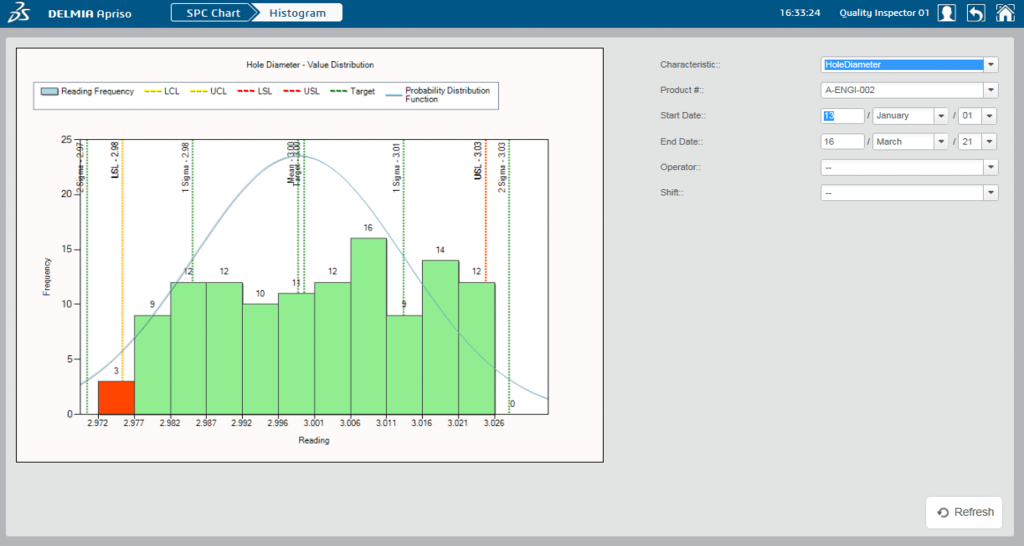The width and height of the screenshot is (1024, 546).
Task: Click the red out-of-spec histogram bar
Action: pyautogui.click(x=116, y=397)
